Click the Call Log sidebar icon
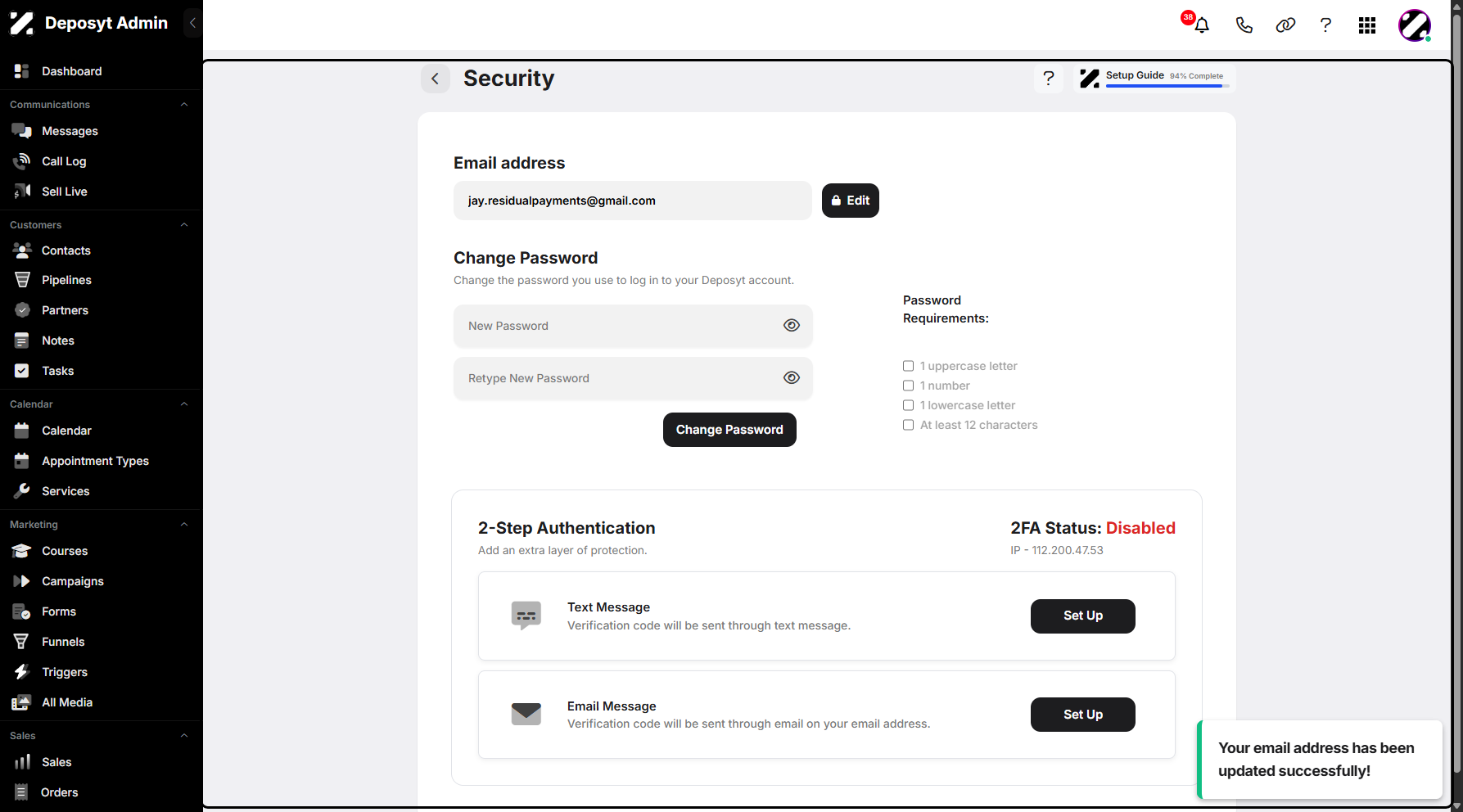The width and height of the screenshot is (1463, 812). pos(22,161)
